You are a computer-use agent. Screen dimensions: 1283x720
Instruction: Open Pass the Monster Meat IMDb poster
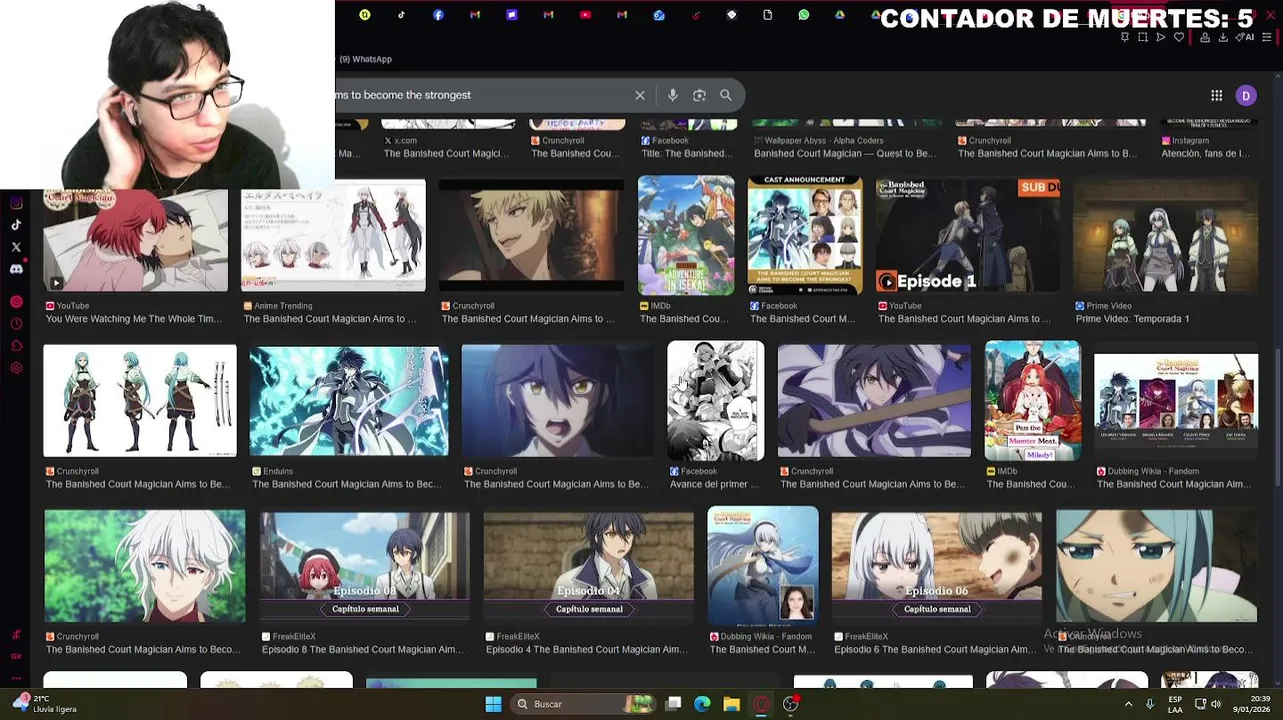click(1033, 401)
